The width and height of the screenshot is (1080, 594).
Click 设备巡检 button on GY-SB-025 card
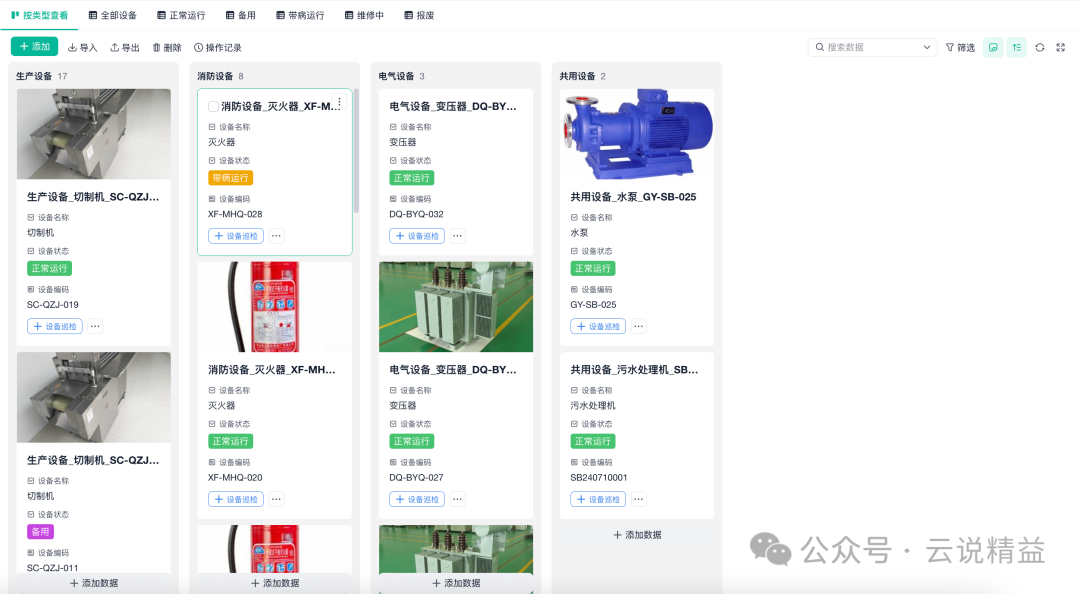(x=598, y=326)
